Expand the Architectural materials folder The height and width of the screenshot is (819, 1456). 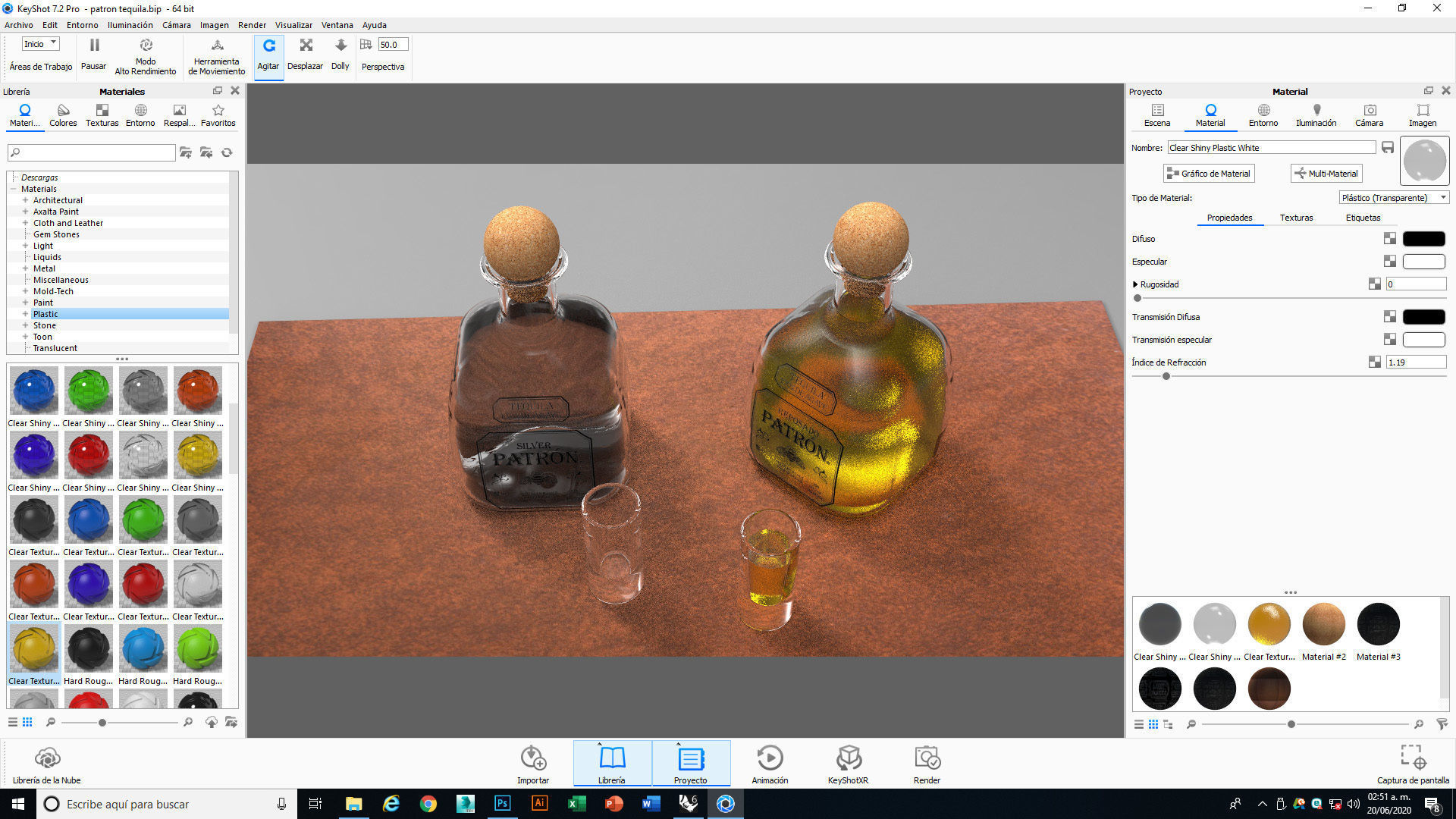tap(25, 200)
